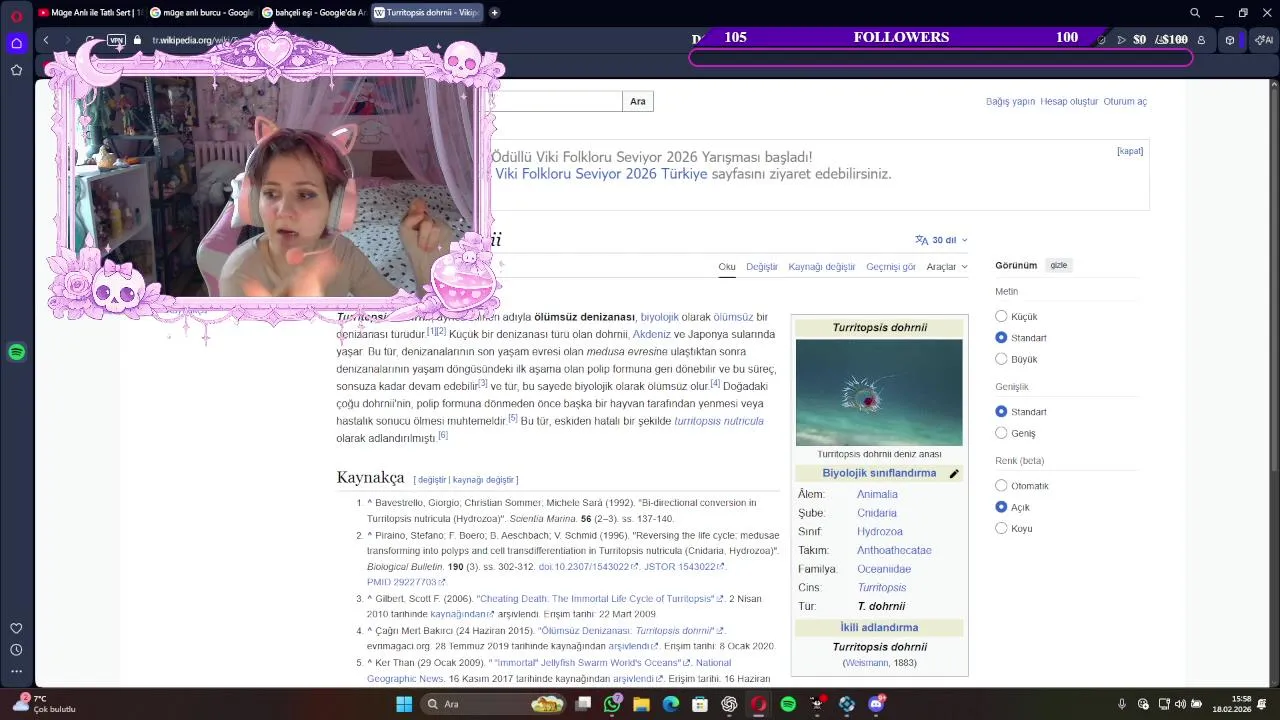The height and width of the screenshot is (720, 1280).
Task: Open Microsoft Store from the taskbar
Action: point(700,704)
